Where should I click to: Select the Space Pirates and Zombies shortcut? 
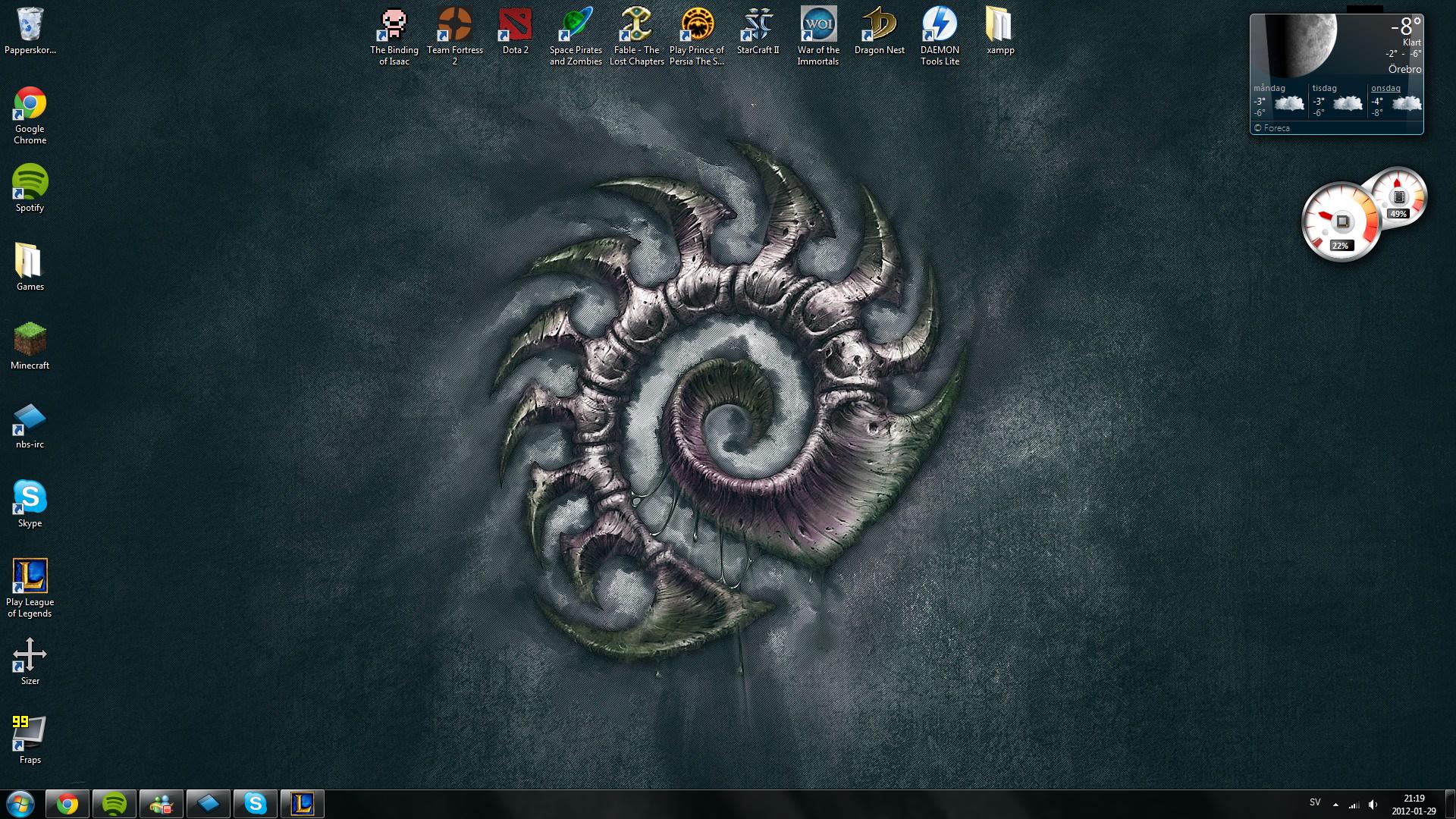tap(576, 36)
